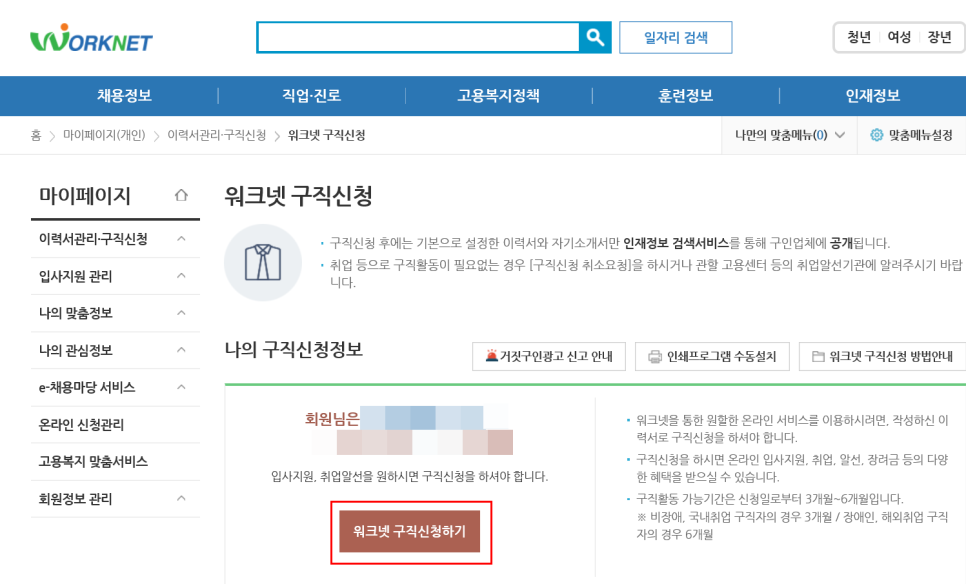
Task: Click the 거짓구인광고 신고 안내 button
Action: click(x=549, y=356)
